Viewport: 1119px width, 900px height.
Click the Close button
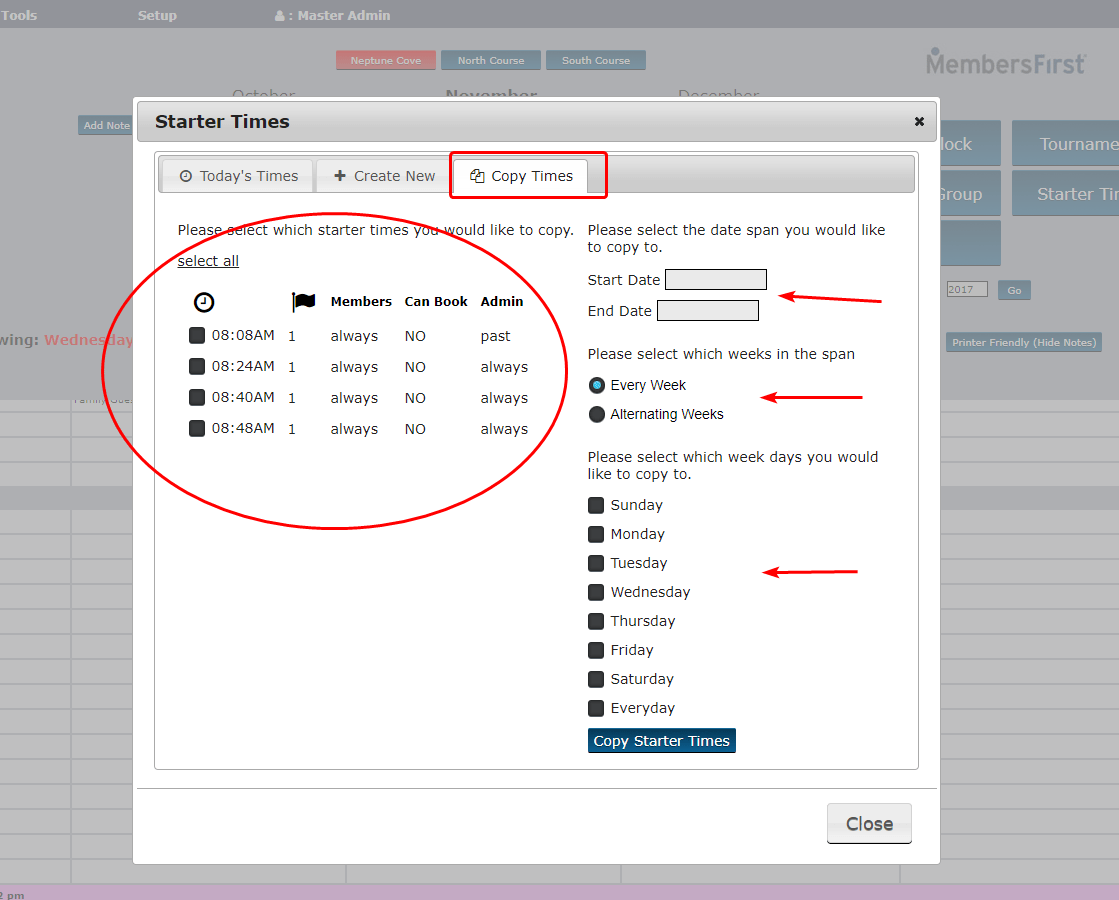point(868,823)
